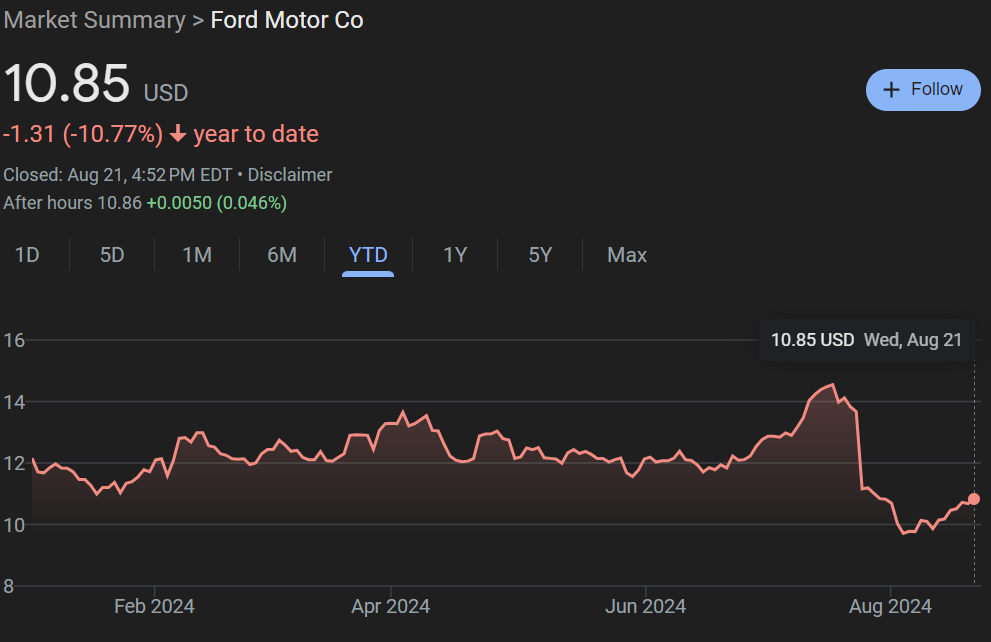
Task: Follow Ford Motor Co stock
Action: [923, 90]
